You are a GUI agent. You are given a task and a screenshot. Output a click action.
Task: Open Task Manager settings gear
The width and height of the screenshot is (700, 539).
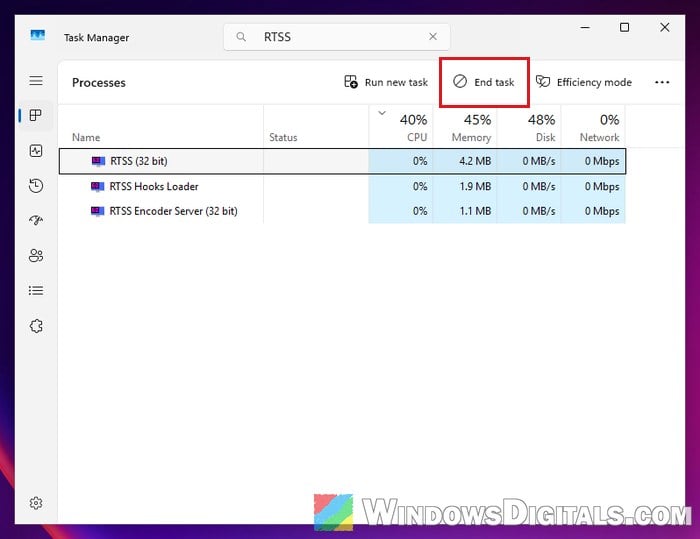(36, 503)
